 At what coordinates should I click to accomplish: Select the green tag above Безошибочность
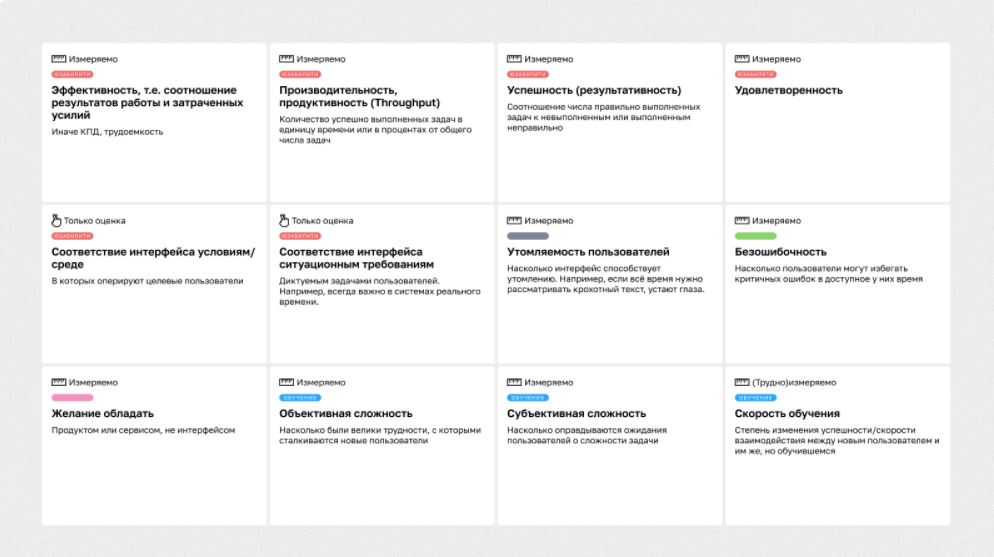[756, 236]
